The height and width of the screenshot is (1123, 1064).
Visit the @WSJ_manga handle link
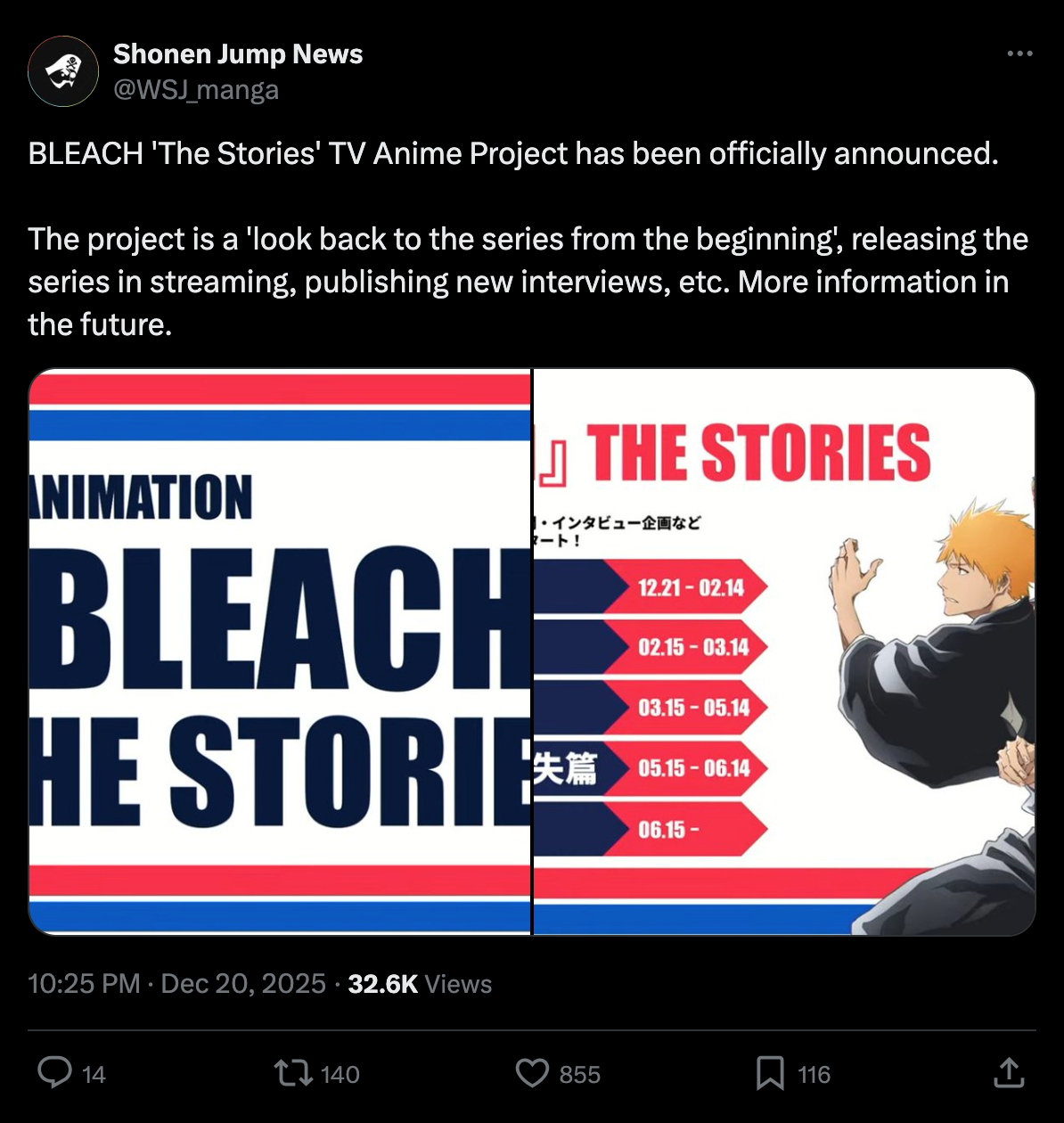pos(196,90)
